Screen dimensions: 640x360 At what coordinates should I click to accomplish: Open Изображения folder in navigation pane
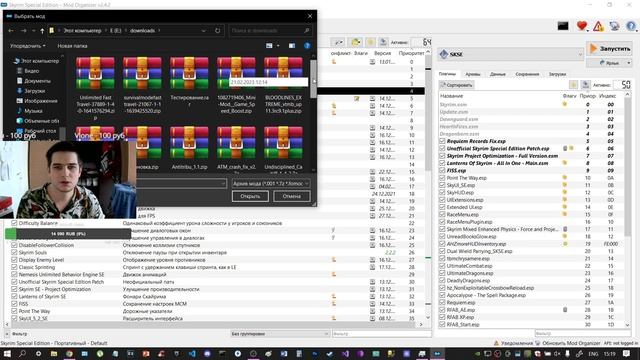37,101
